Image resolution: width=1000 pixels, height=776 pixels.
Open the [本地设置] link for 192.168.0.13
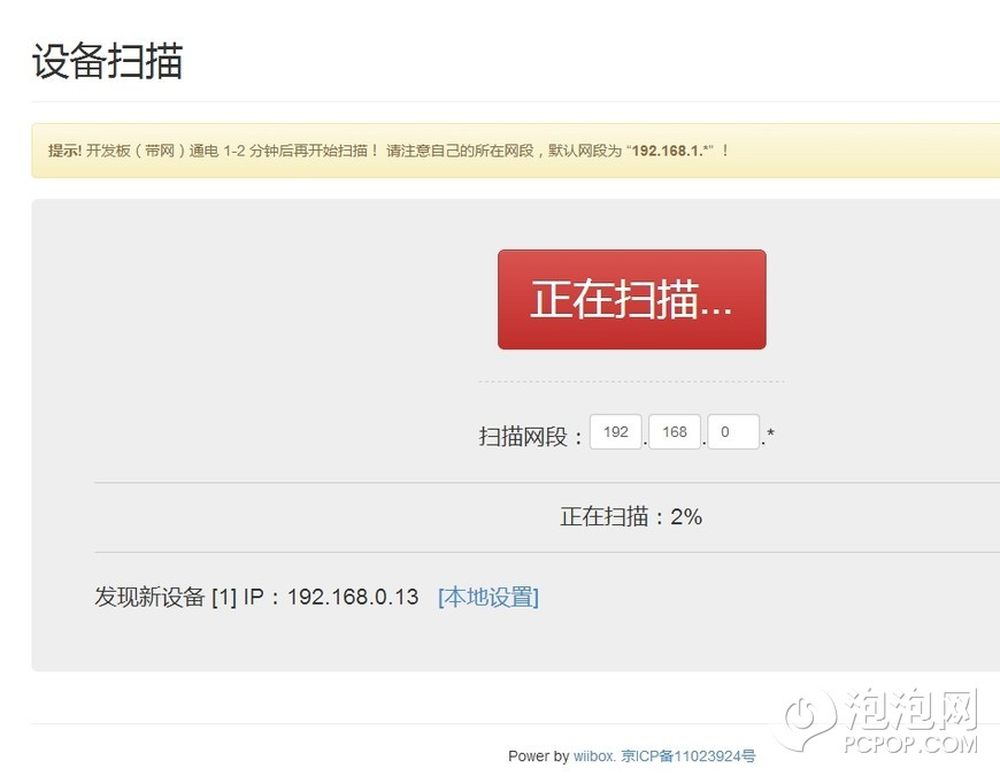[x=489, y=597]
